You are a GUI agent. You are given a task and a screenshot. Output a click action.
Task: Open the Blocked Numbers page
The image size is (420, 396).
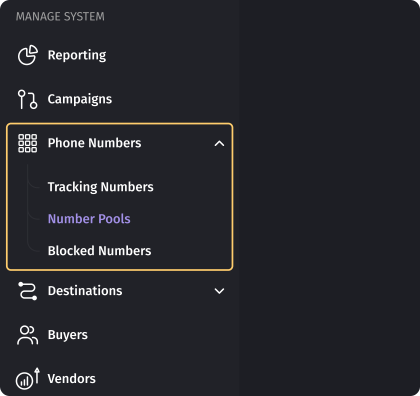coord(99,251)
